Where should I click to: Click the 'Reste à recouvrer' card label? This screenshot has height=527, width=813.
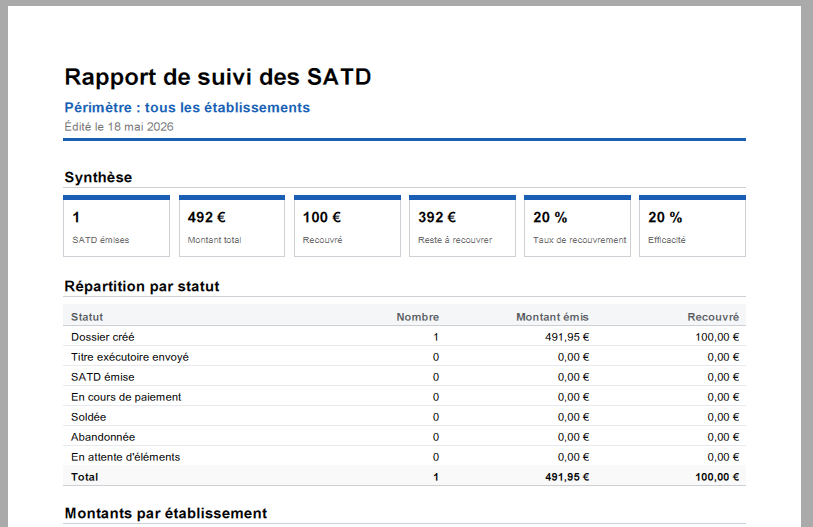455,240
